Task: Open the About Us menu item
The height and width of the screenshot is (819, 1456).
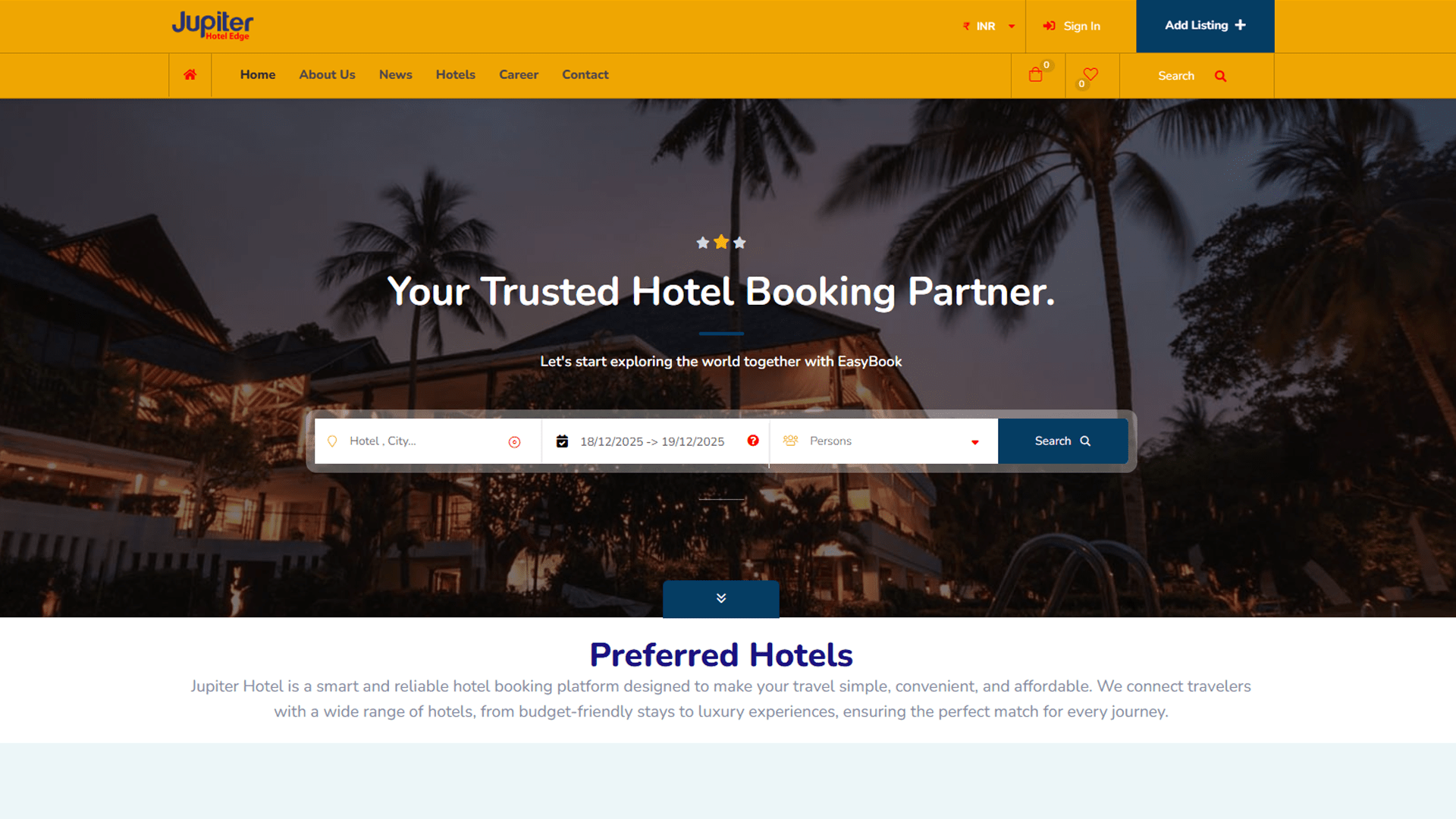Action: point(327,74)
